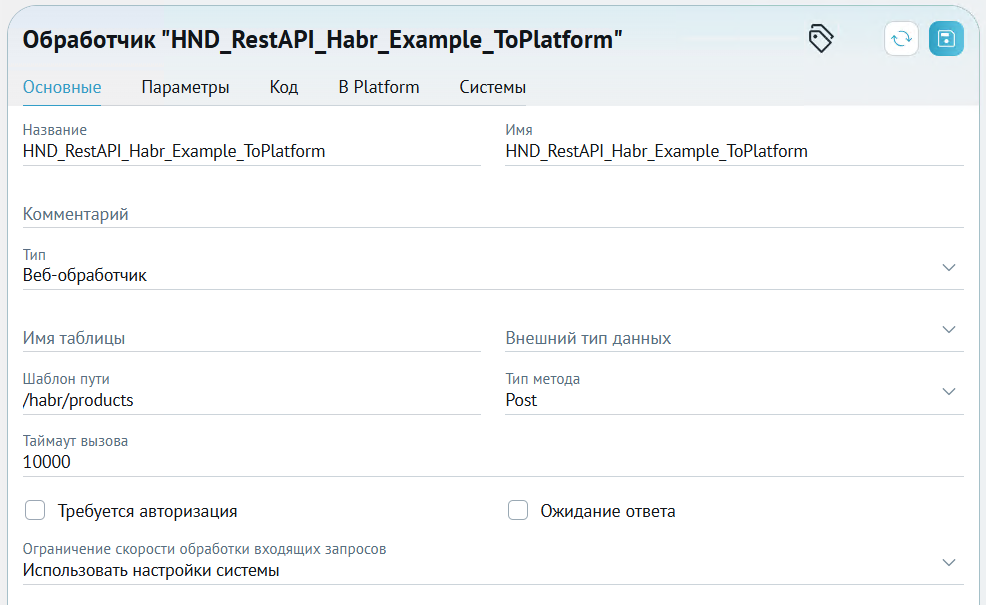Screen dimensions: 986x605
Task: Open the Код tab
Action: pos(284,87)
